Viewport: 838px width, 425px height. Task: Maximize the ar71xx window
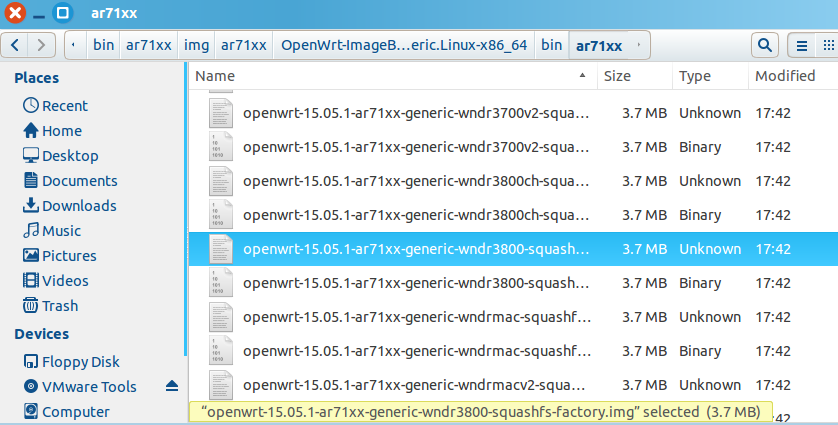pyautogui.click(x=63, y=13)
